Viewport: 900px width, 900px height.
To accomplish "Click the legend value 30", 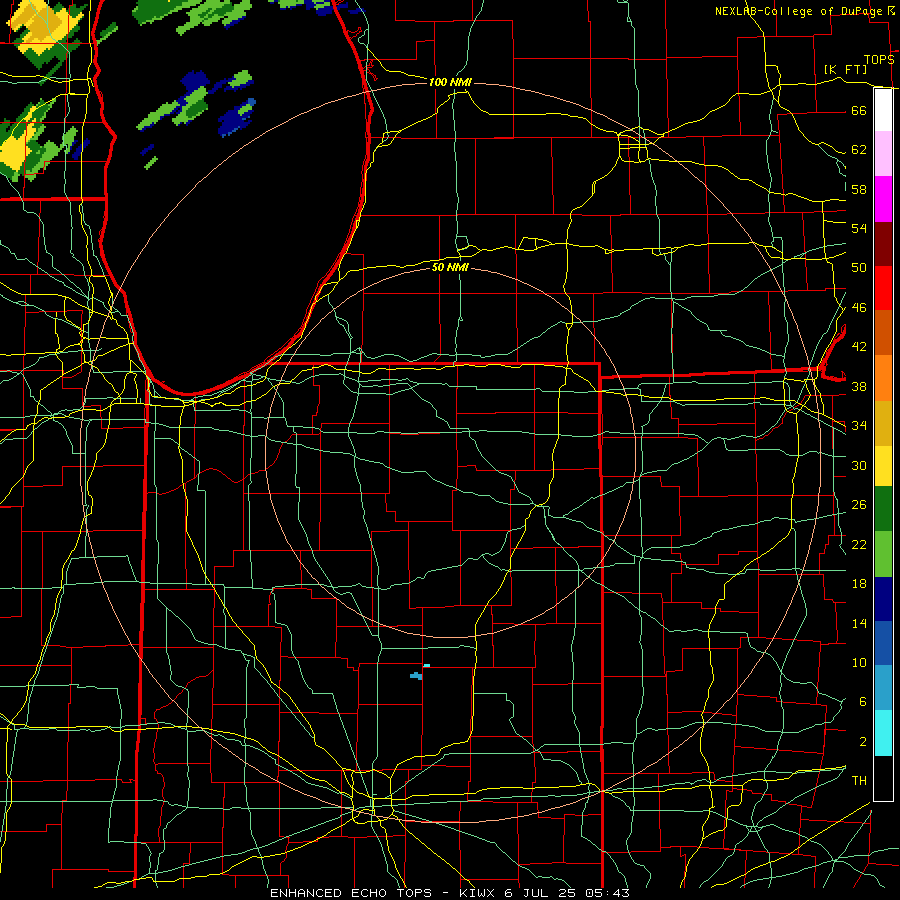I will click(x=859, y=465).
